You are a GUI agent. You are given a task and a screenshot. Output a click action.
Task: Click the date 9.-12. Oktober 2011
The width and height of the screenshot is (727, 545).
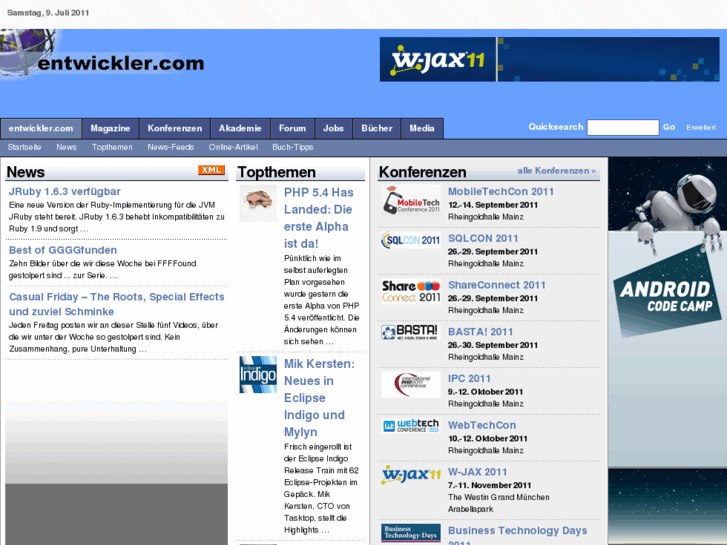pos(485,392)
